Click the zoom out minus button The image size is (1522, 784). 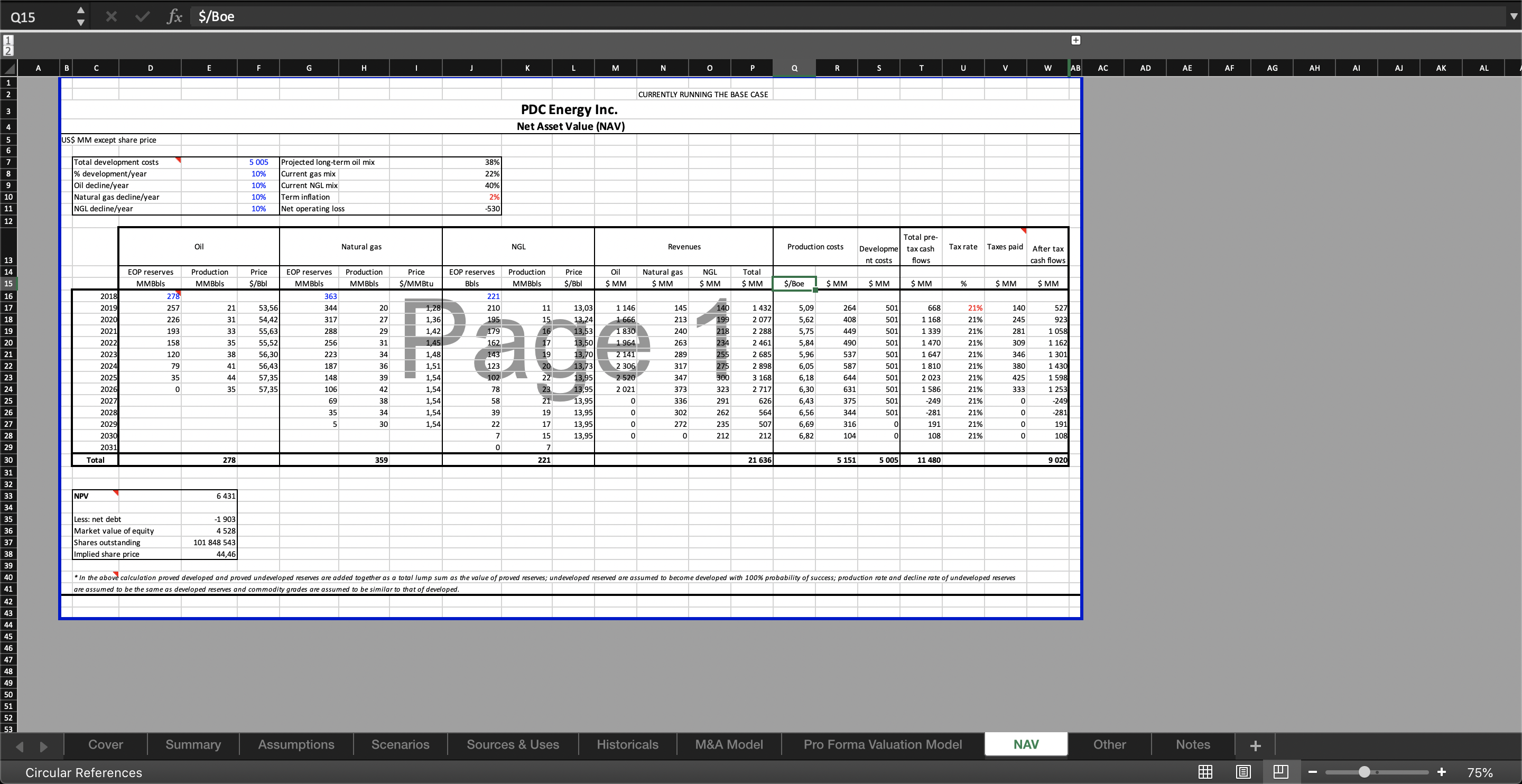(x=1313, y=772)
